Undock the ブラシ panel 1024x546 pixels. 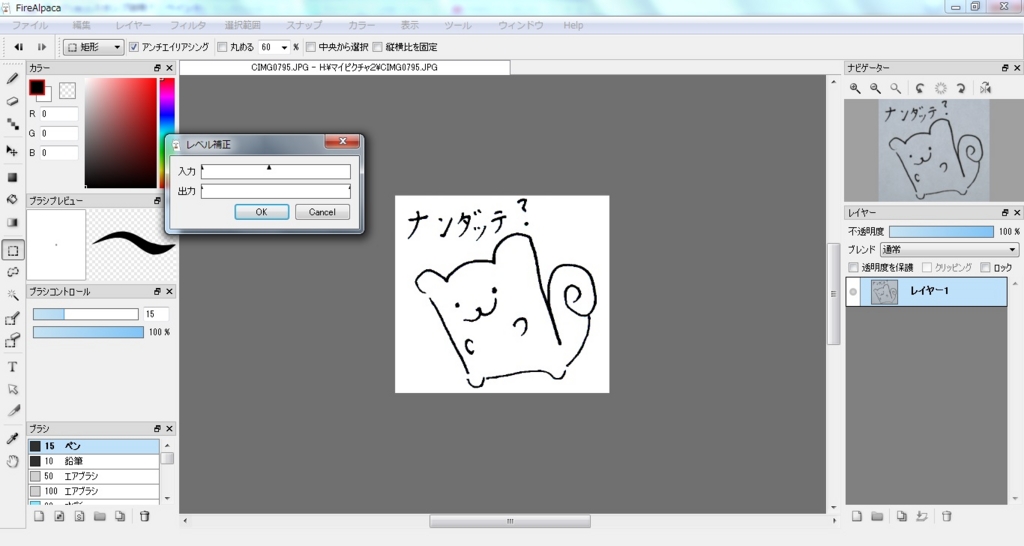(x=157, y=428)
